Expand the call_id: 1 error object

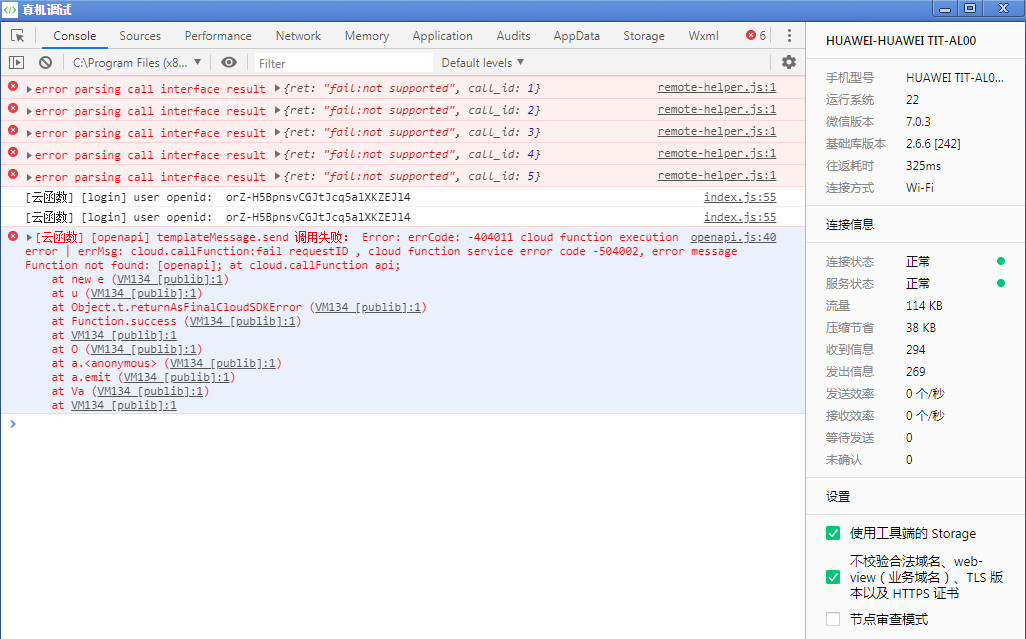pyautogui.click(x=278, y=88)
